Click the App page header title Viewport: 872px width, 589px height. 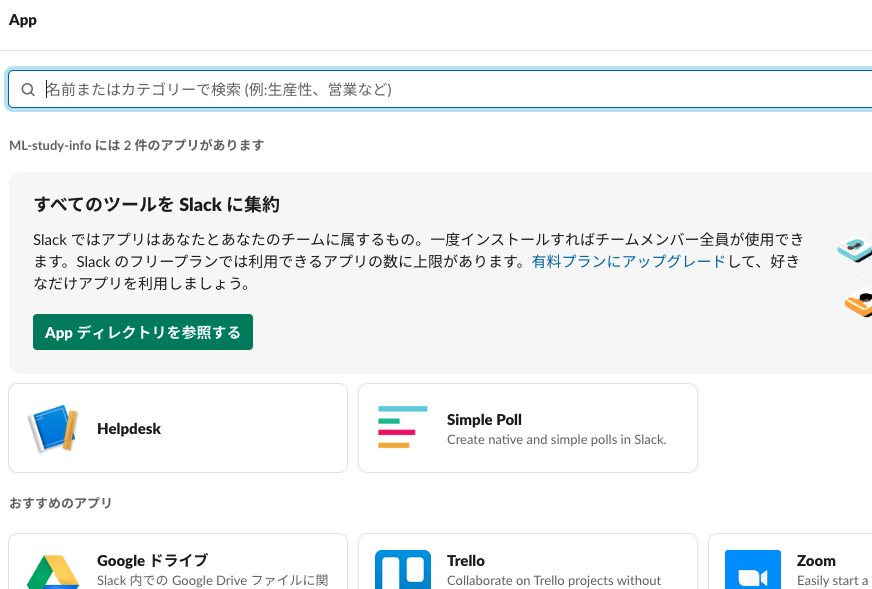click(x=23, y=20)
